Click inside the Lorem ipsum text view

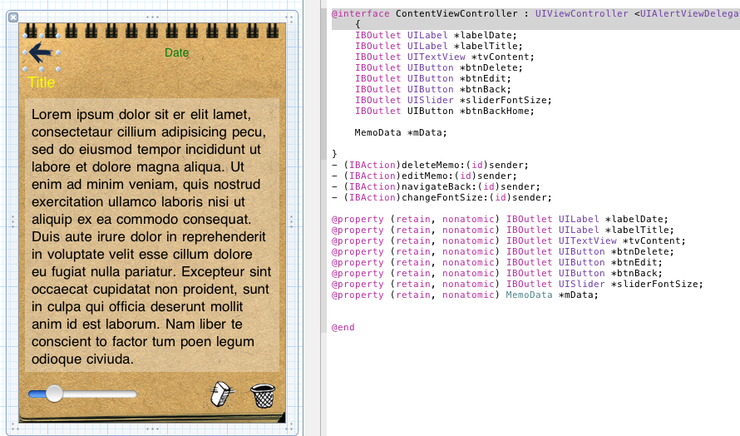click(x=152, y=236)
